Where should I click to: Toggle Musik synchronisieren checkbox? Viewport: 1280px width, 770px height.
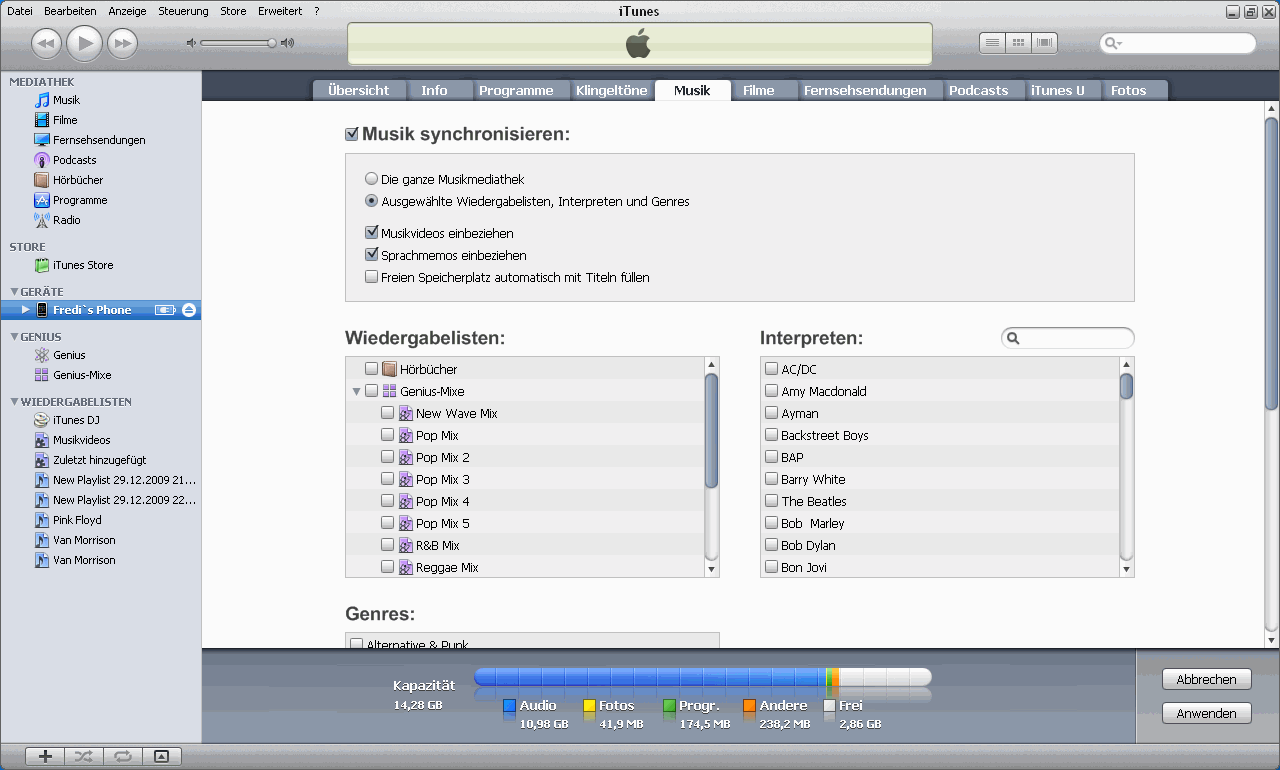coord(351,134)
